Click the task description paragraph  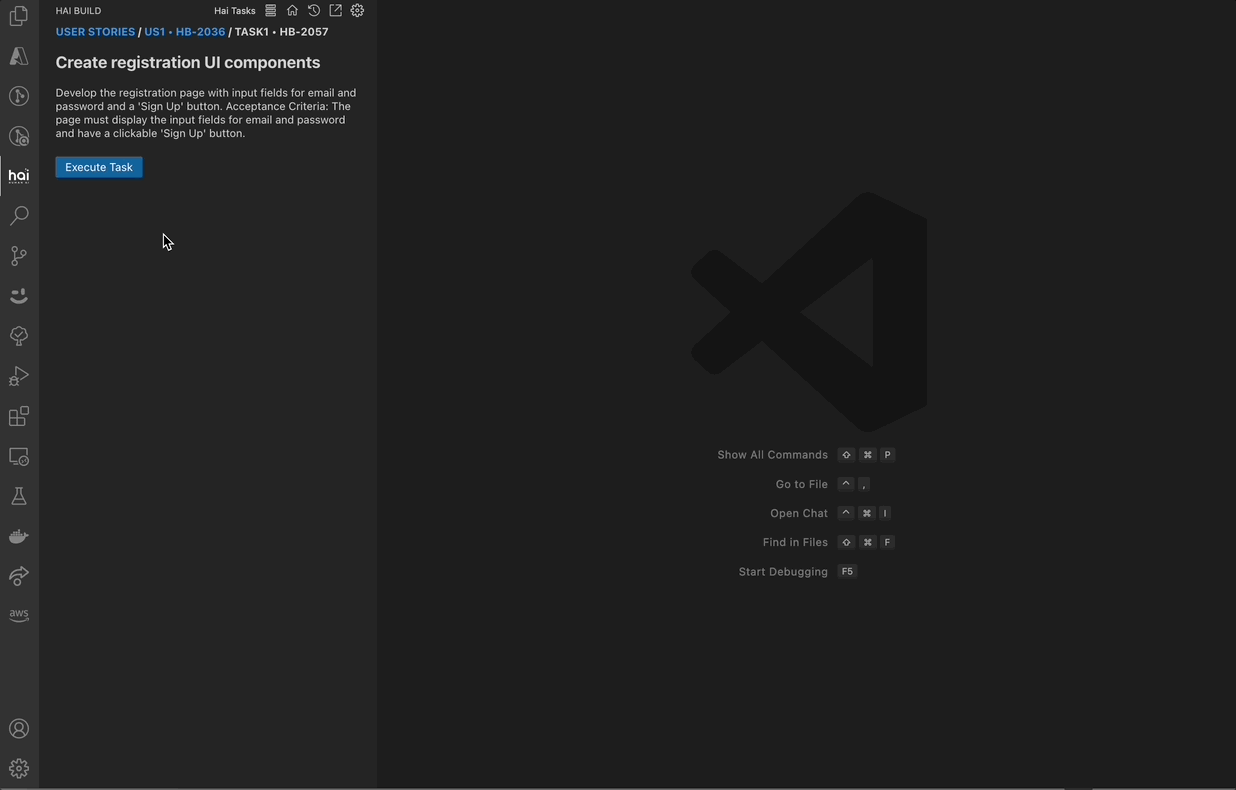[206, 113]
